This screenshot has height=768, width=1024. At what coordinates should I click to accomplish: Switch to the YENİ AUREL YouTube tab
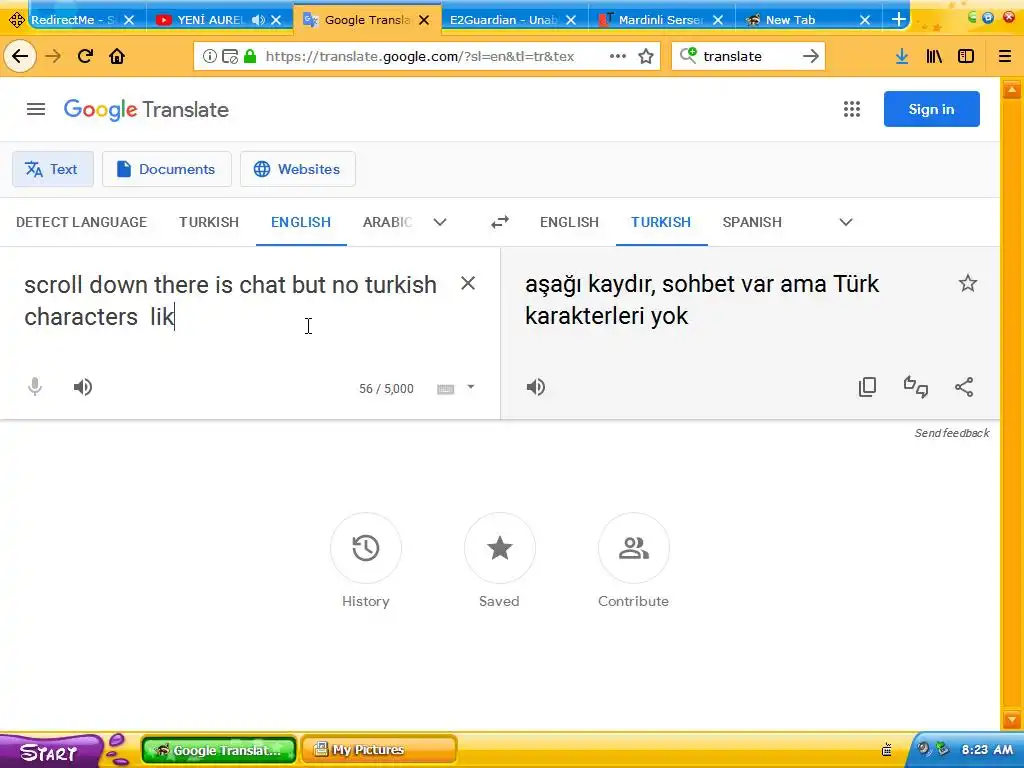click(210, 20)
